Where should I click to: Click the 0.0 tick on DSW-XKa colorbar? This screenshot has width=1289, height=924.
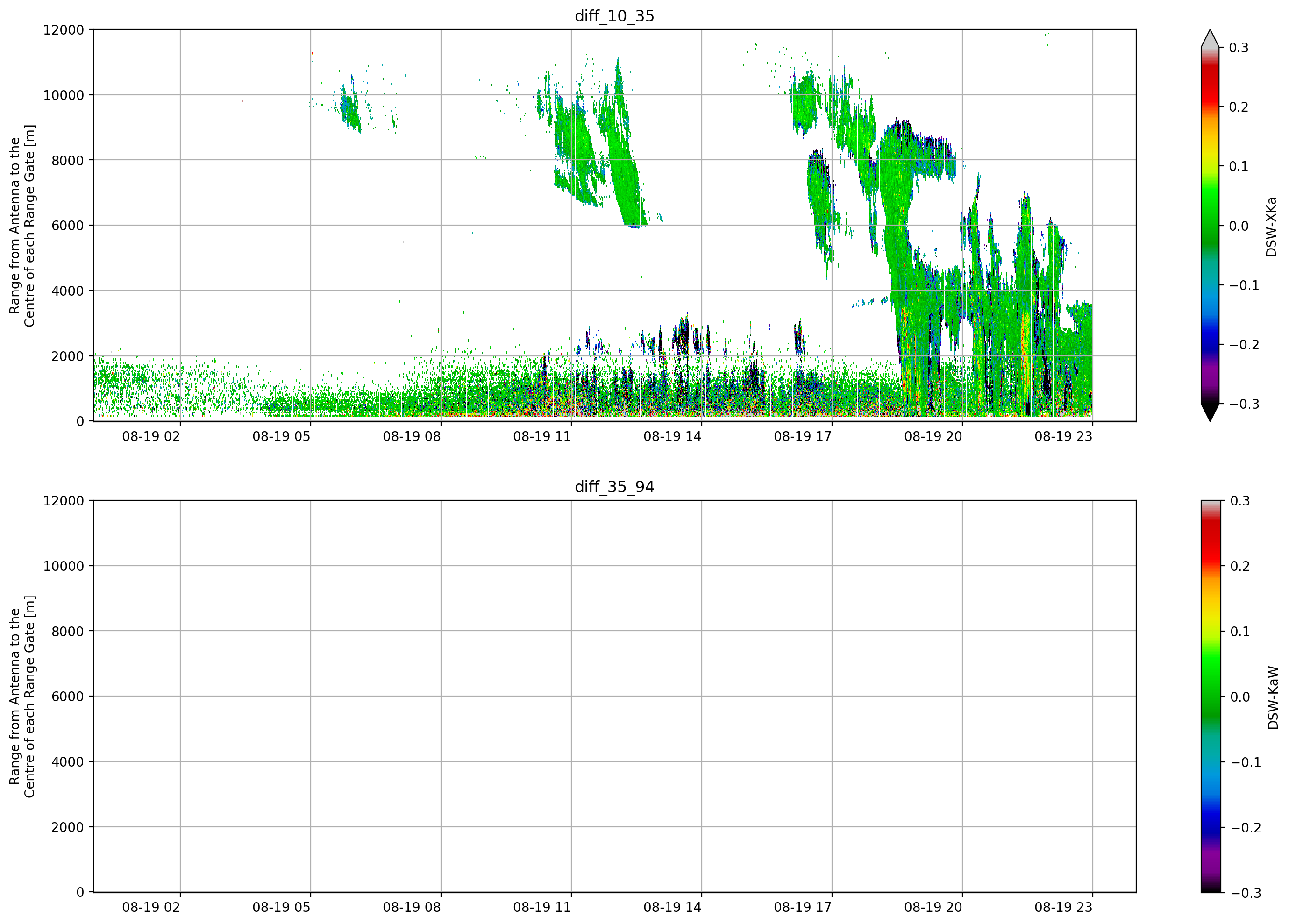(1239, 226)
